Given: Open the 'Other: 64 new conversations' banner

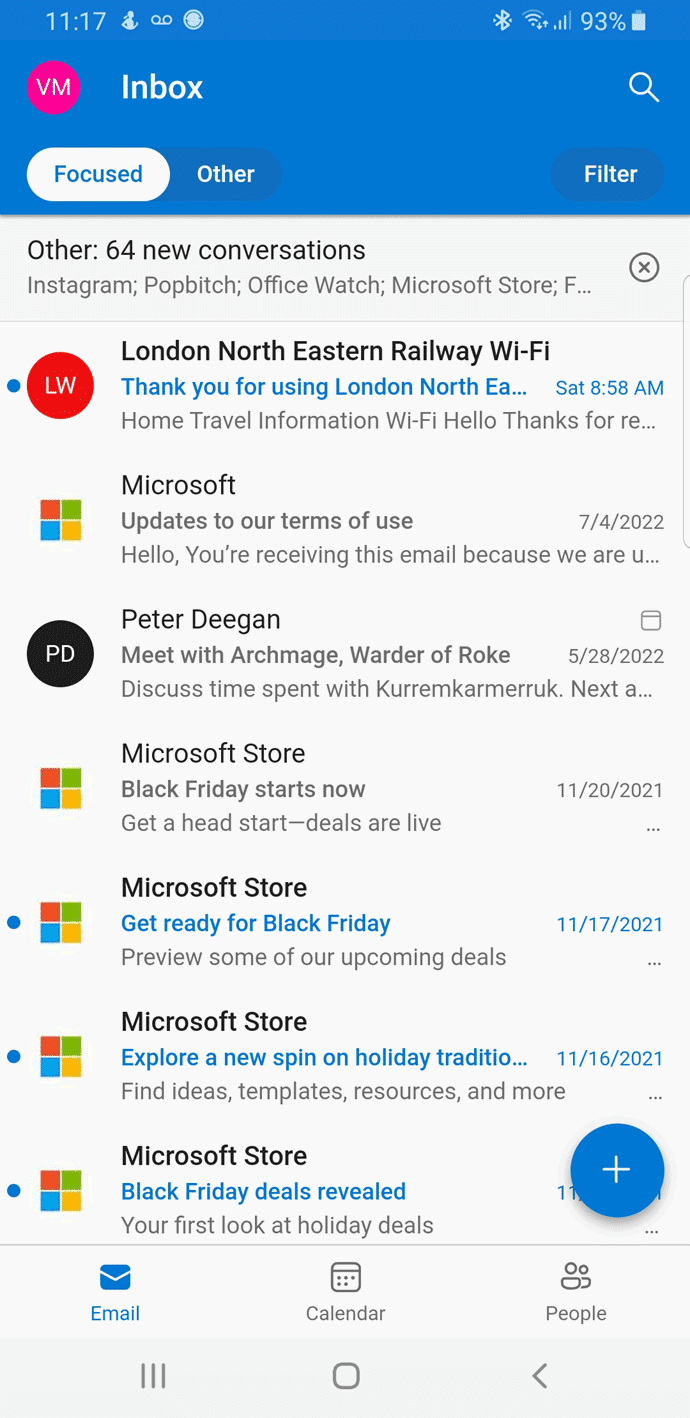Looking at the screenshot, I should tap(310, 267).
